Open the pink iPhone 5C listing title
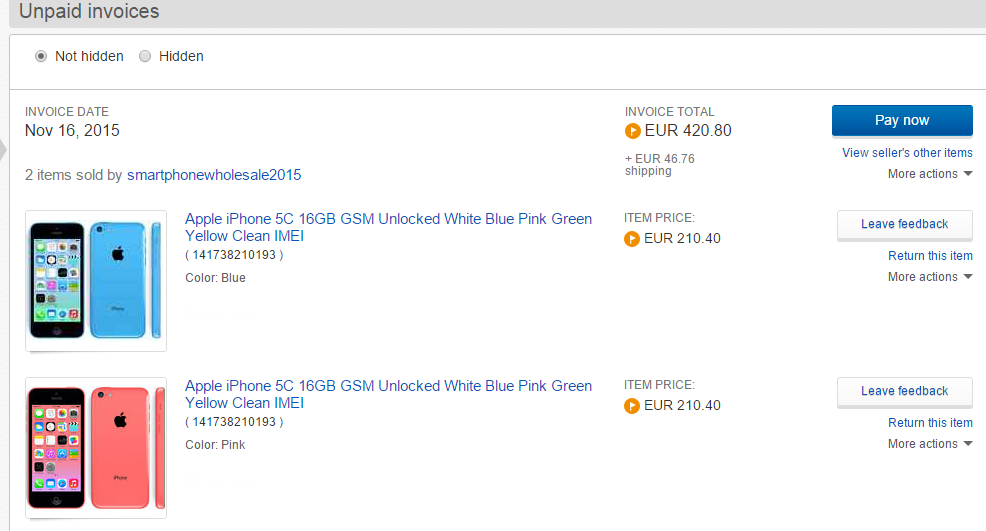 [x=388, y=394]
